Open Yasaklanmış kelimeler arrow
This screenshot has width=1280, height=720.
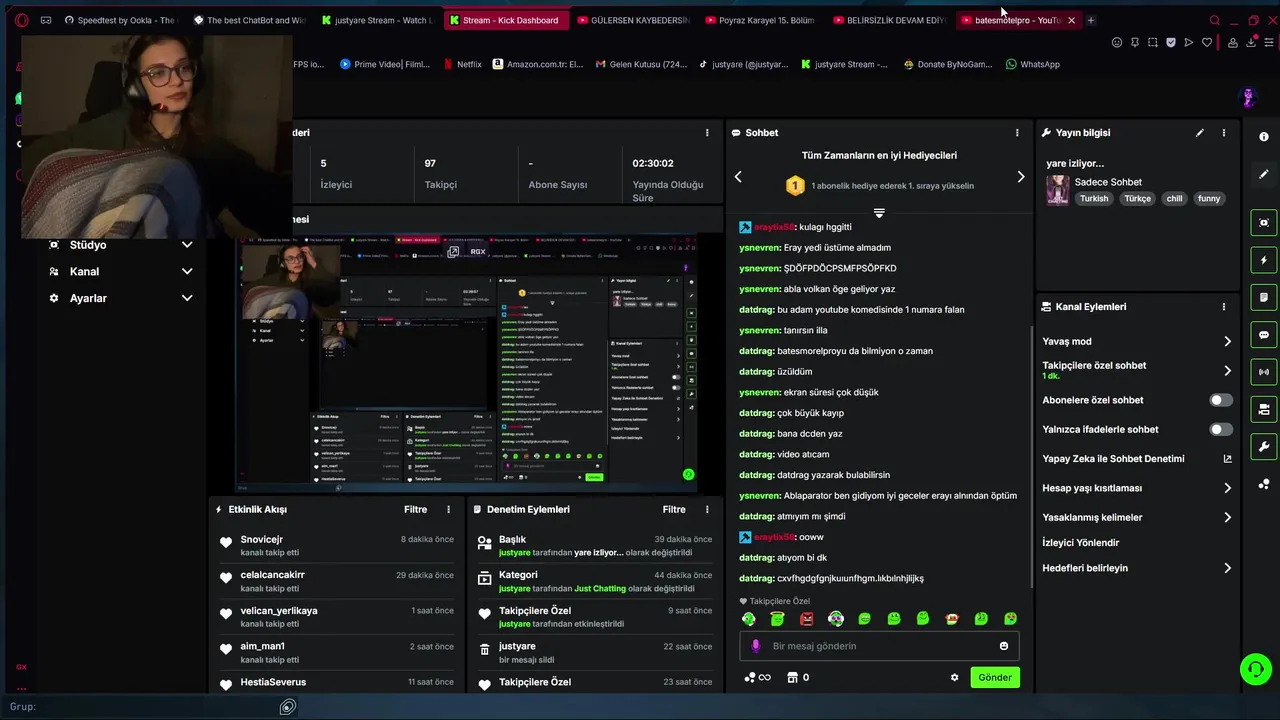click(1227, 517)
